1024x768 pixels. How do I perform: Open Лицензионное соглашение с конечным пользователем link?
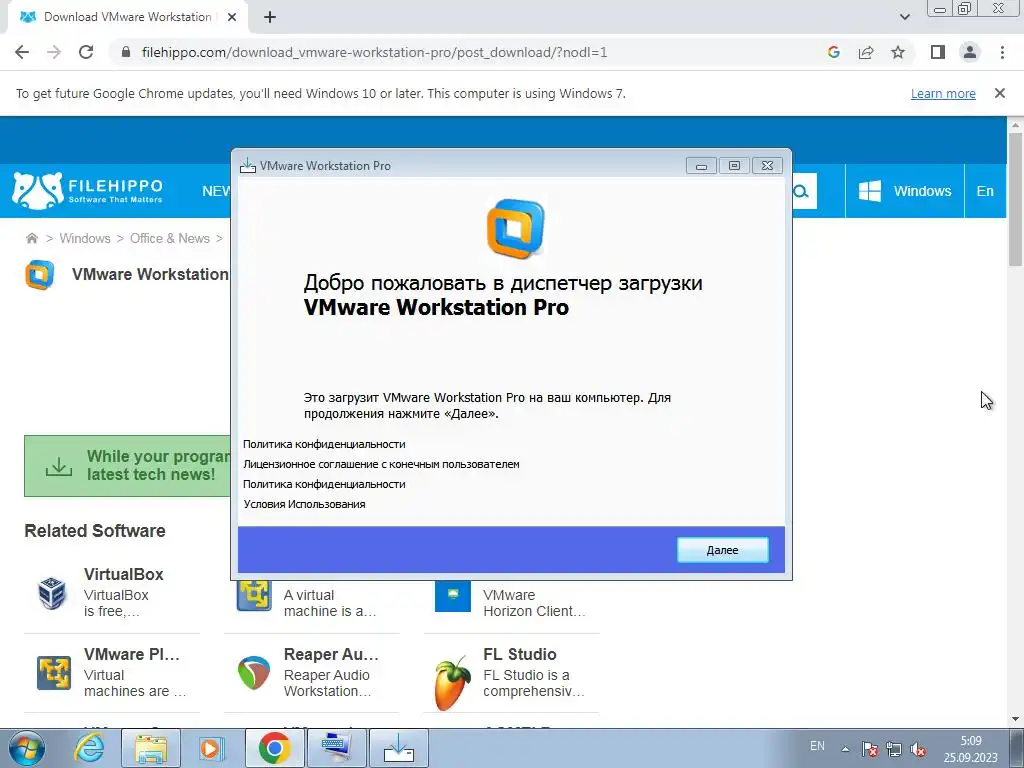click(x=381, y=464)
